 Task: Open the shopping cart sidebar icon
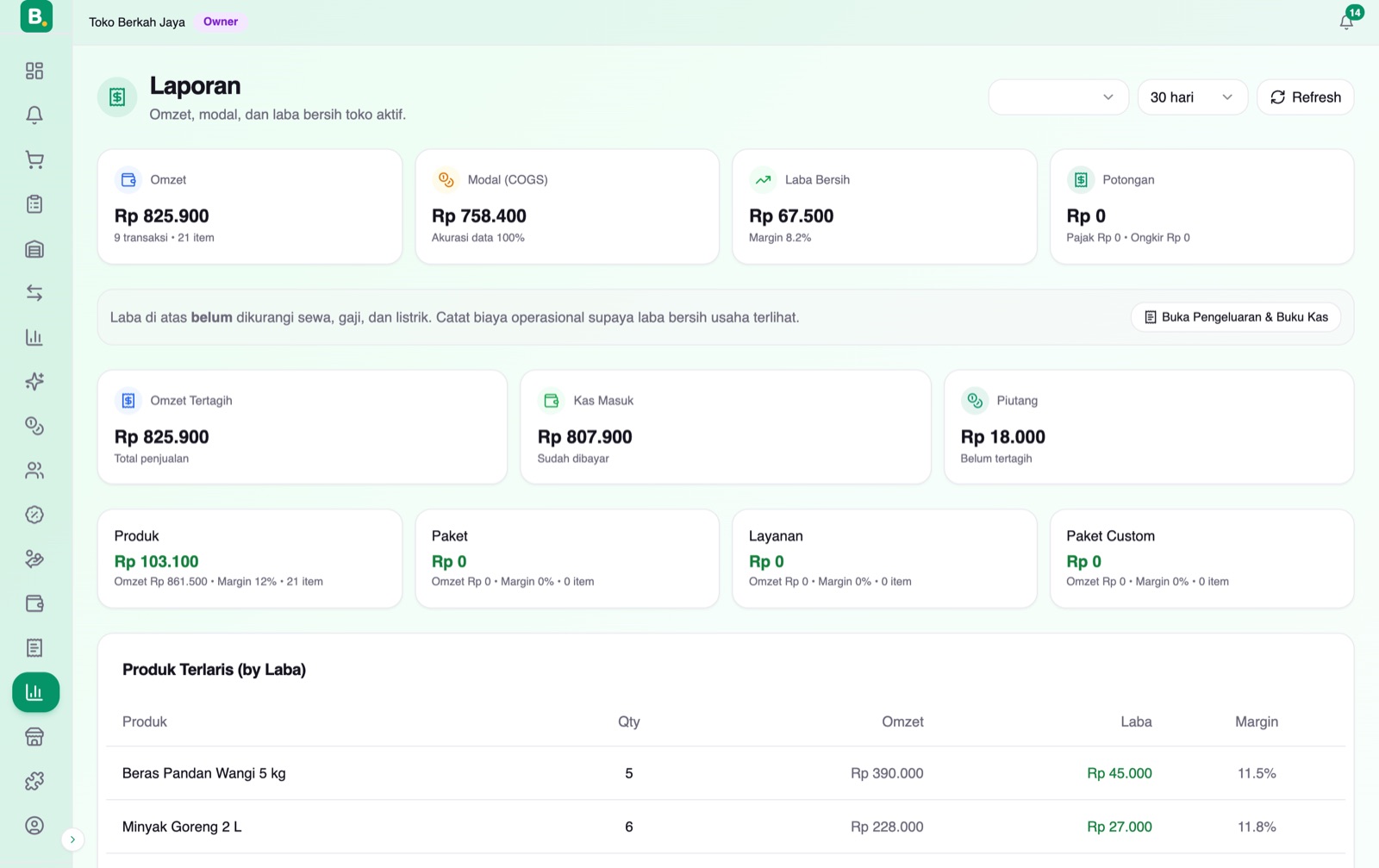34,159
